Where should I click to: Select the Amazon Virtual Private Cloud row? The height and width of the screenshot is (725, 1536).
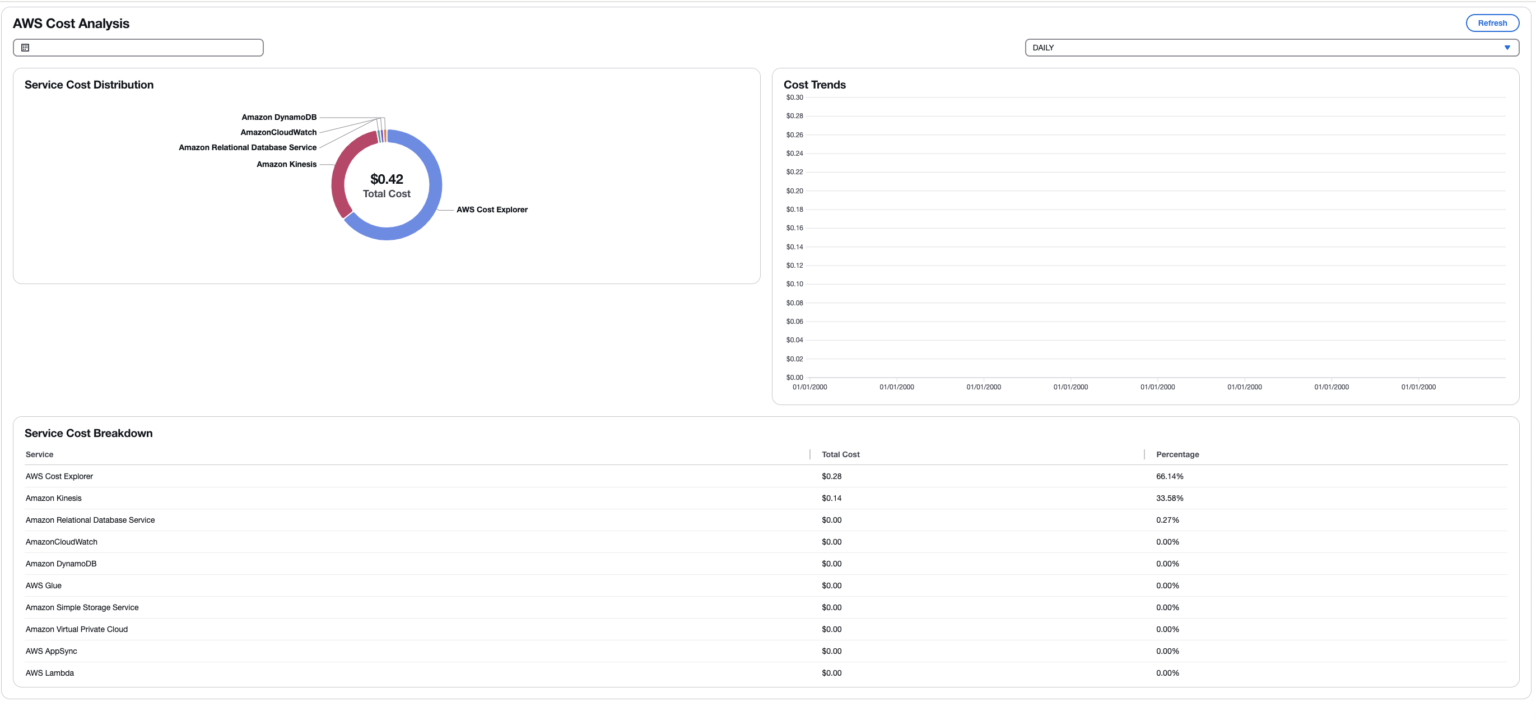(766, 630)
